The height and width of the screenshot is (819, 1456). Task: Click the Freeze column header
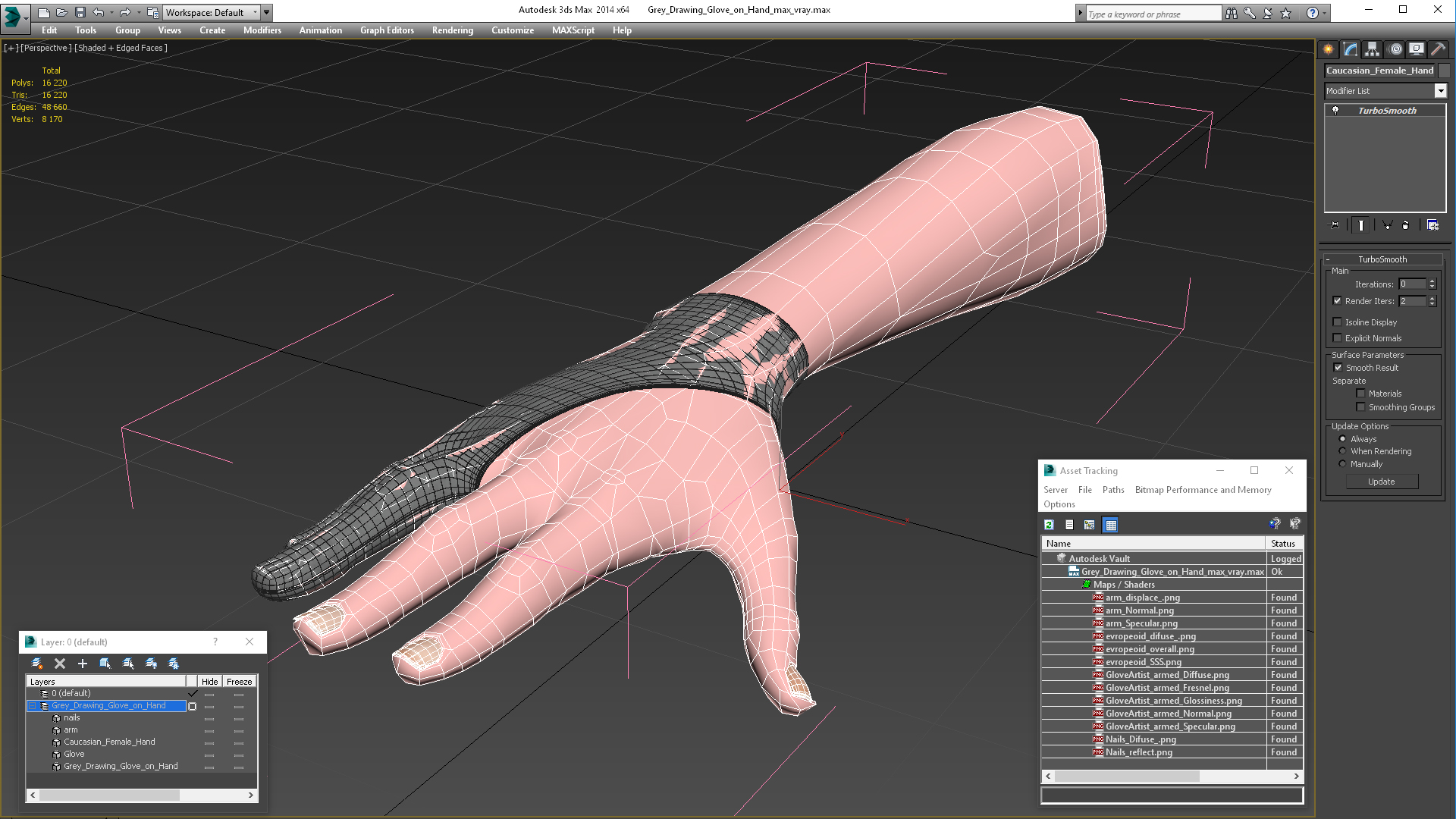tap(240, 682)
